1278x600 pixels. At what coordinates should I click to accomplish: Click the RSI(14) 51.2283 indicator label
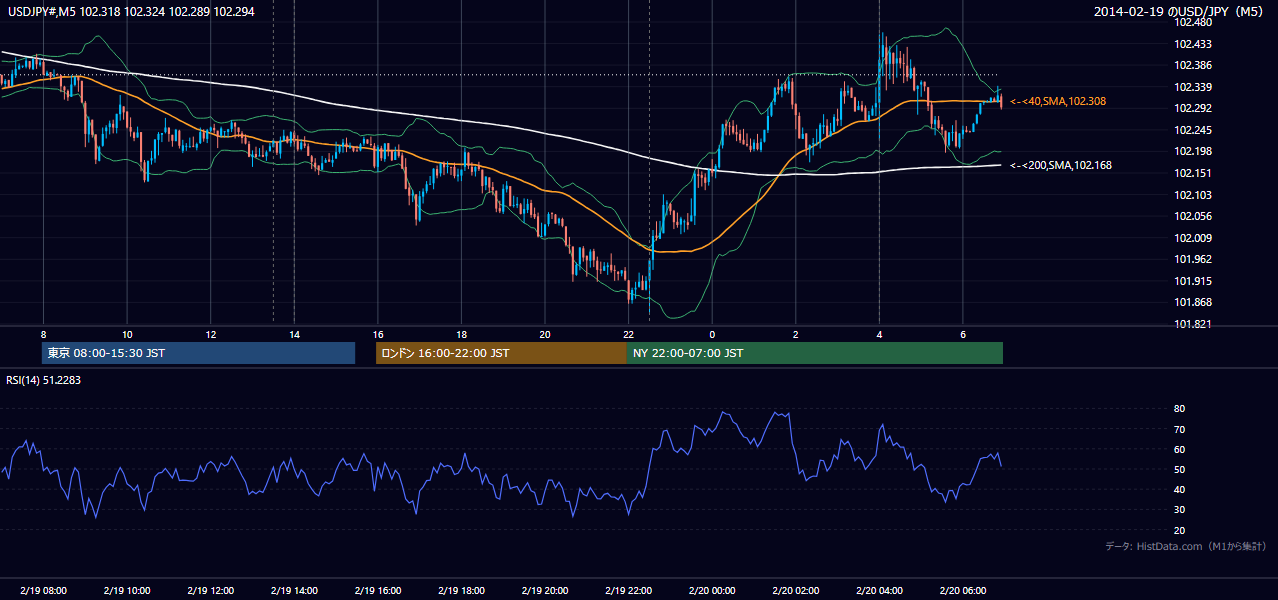(x=43, y=380)
